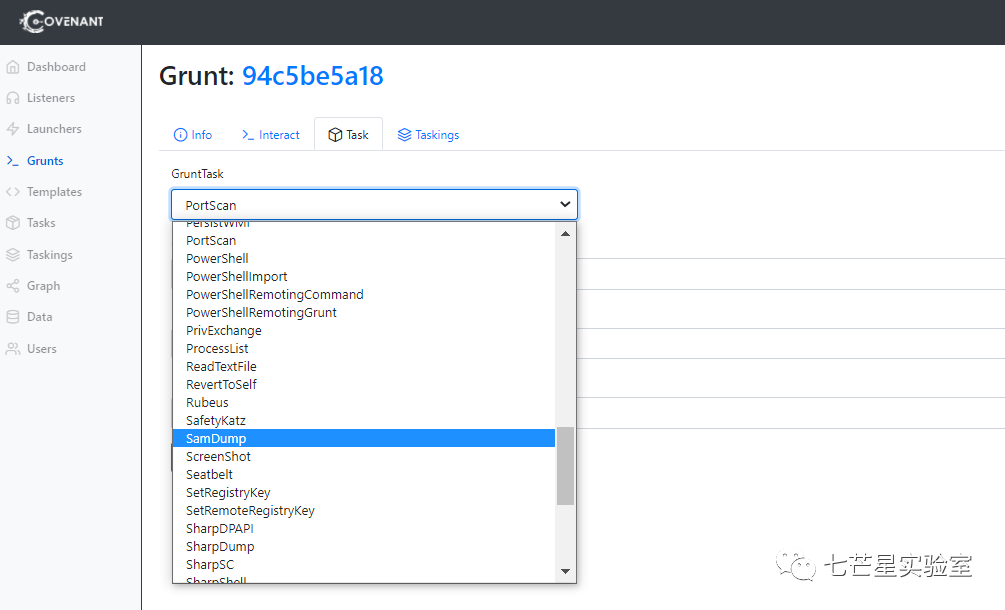The width and height of the screenshot is (1005, 610).
Task: Click the Info tab circle icon
Action: [180, 135]
